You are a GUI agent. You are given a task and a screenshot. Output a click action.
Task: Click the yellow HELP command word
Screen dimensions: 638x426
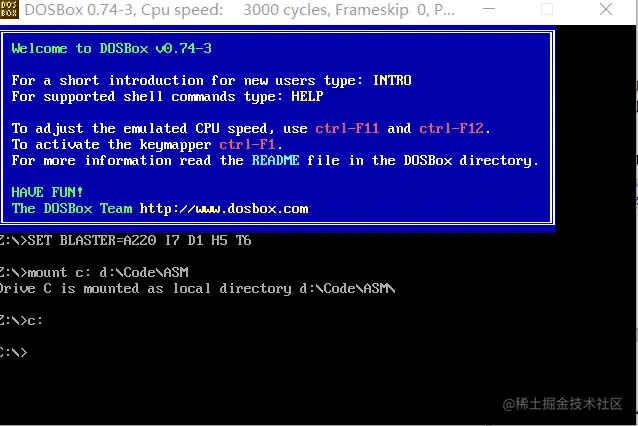click(x=307, y=96)
